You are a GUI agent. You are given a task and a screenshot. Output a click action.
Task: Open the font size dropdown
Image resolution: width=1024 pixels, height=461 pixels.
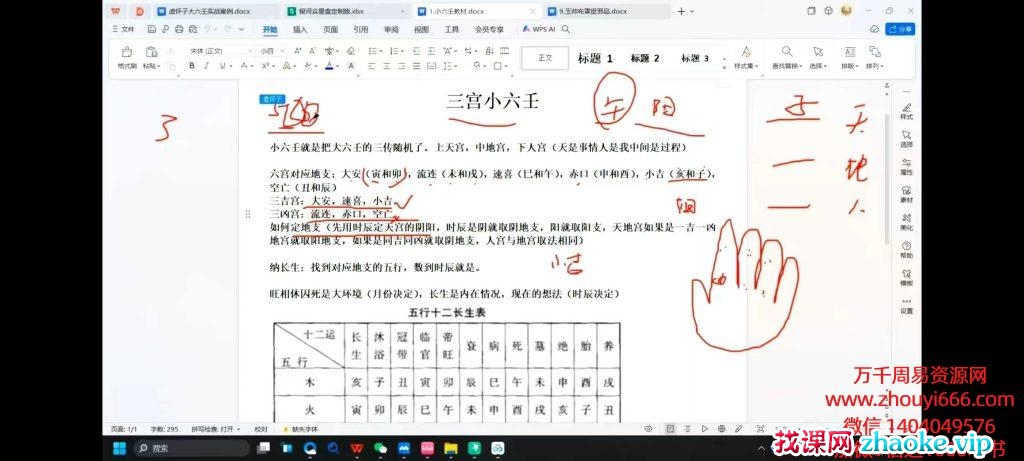(x=279, y=50)
